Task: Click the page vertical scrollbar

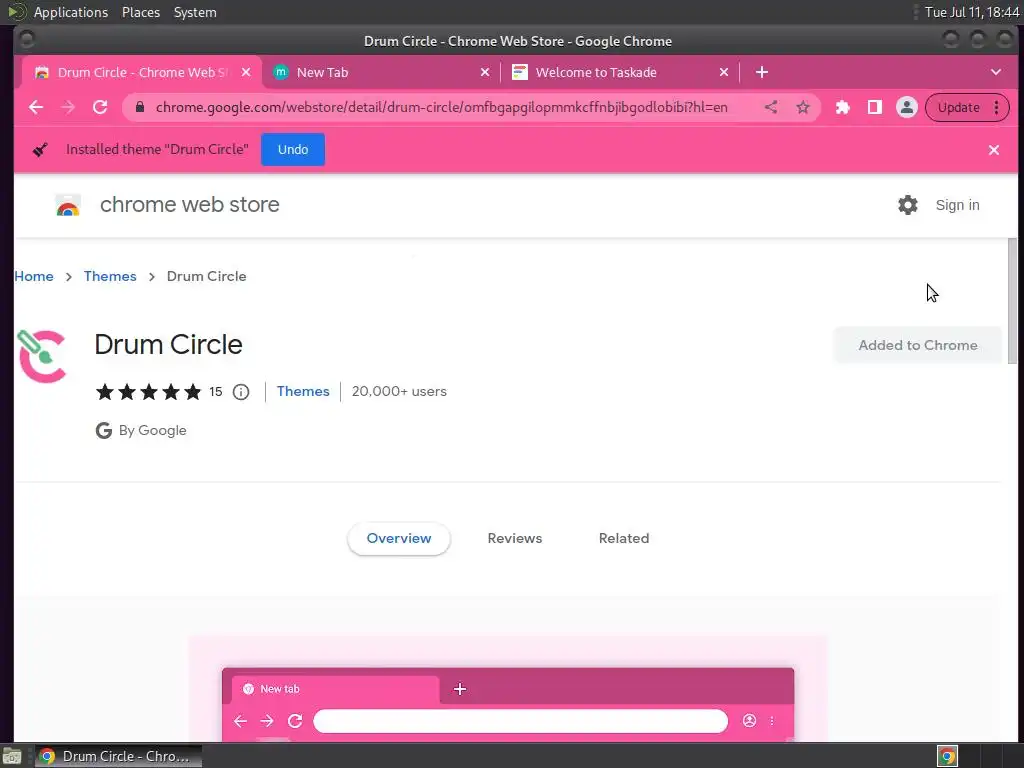Action: click(1012, 300)
